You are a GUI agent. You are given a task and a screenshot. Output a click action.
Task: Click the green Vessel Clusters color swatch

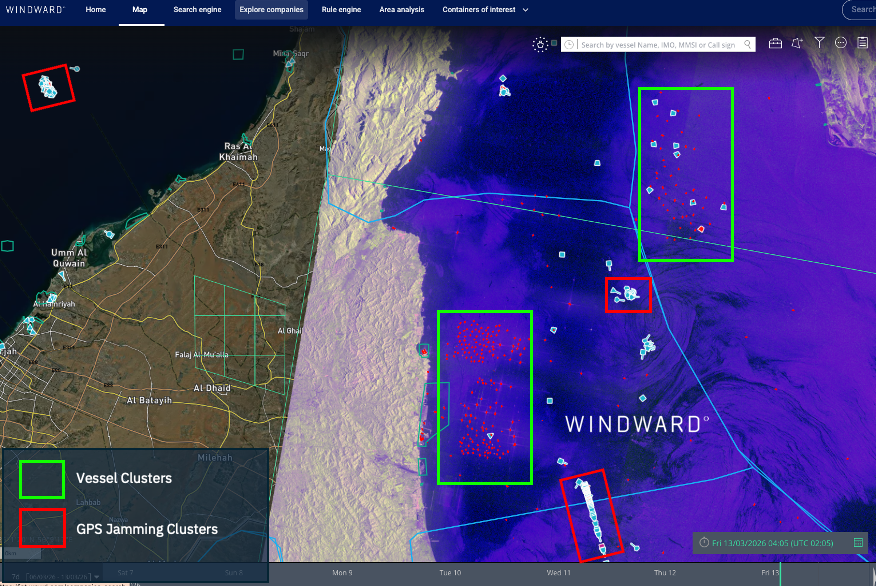41,479
